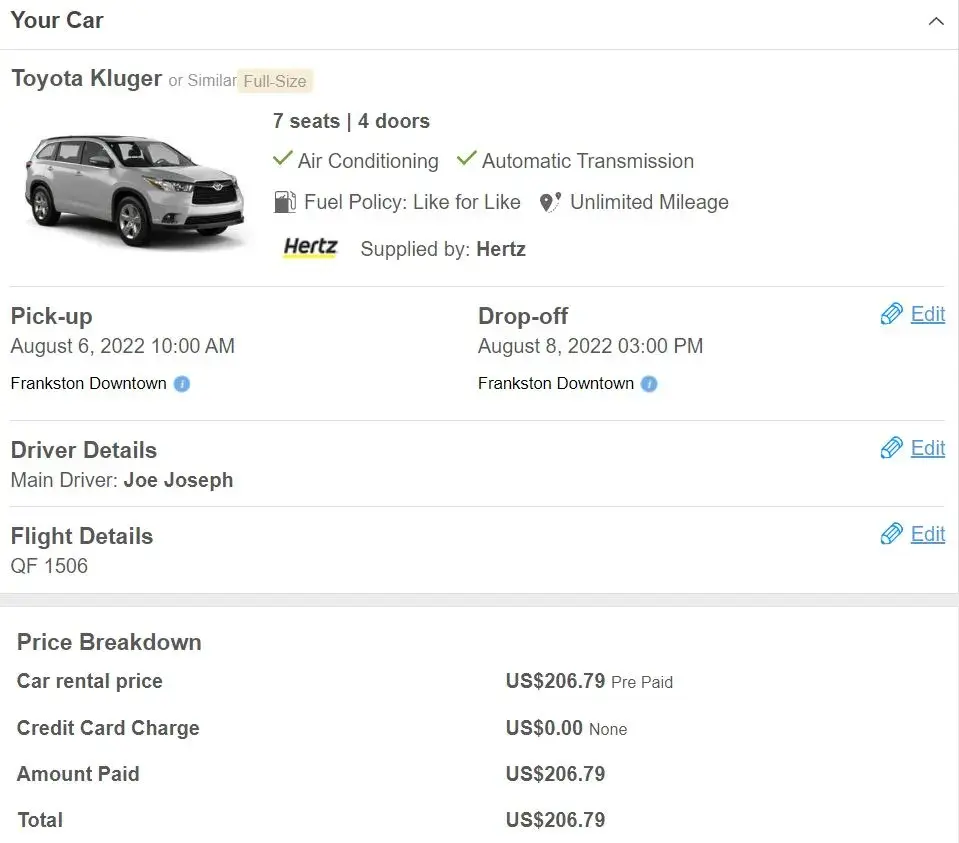Edit the Flight Details
The image size is (959, 843).
(x=927, y=534)
